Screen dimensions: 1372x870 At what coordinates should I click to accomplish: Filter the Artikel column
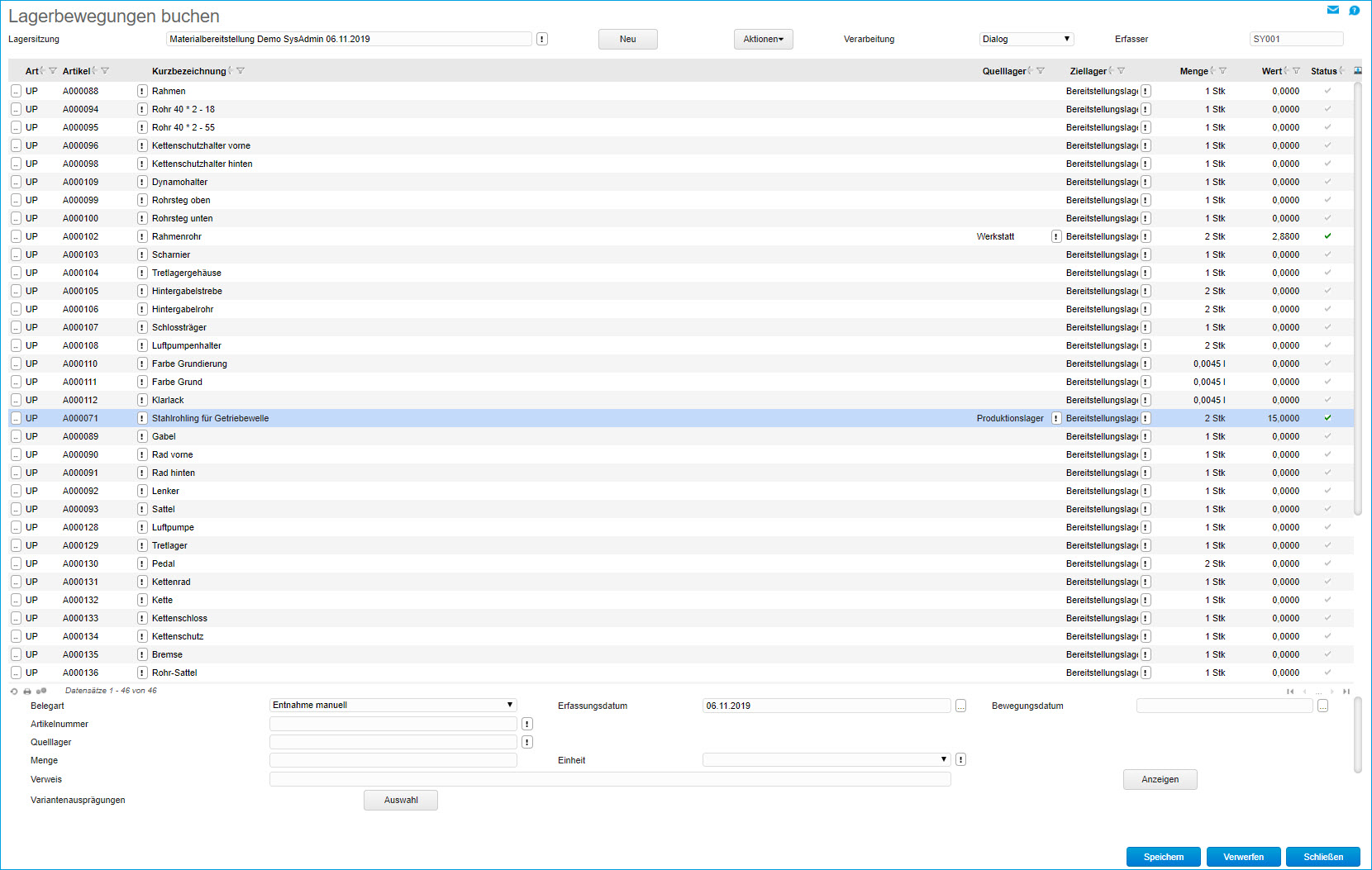tap(105, 71)
